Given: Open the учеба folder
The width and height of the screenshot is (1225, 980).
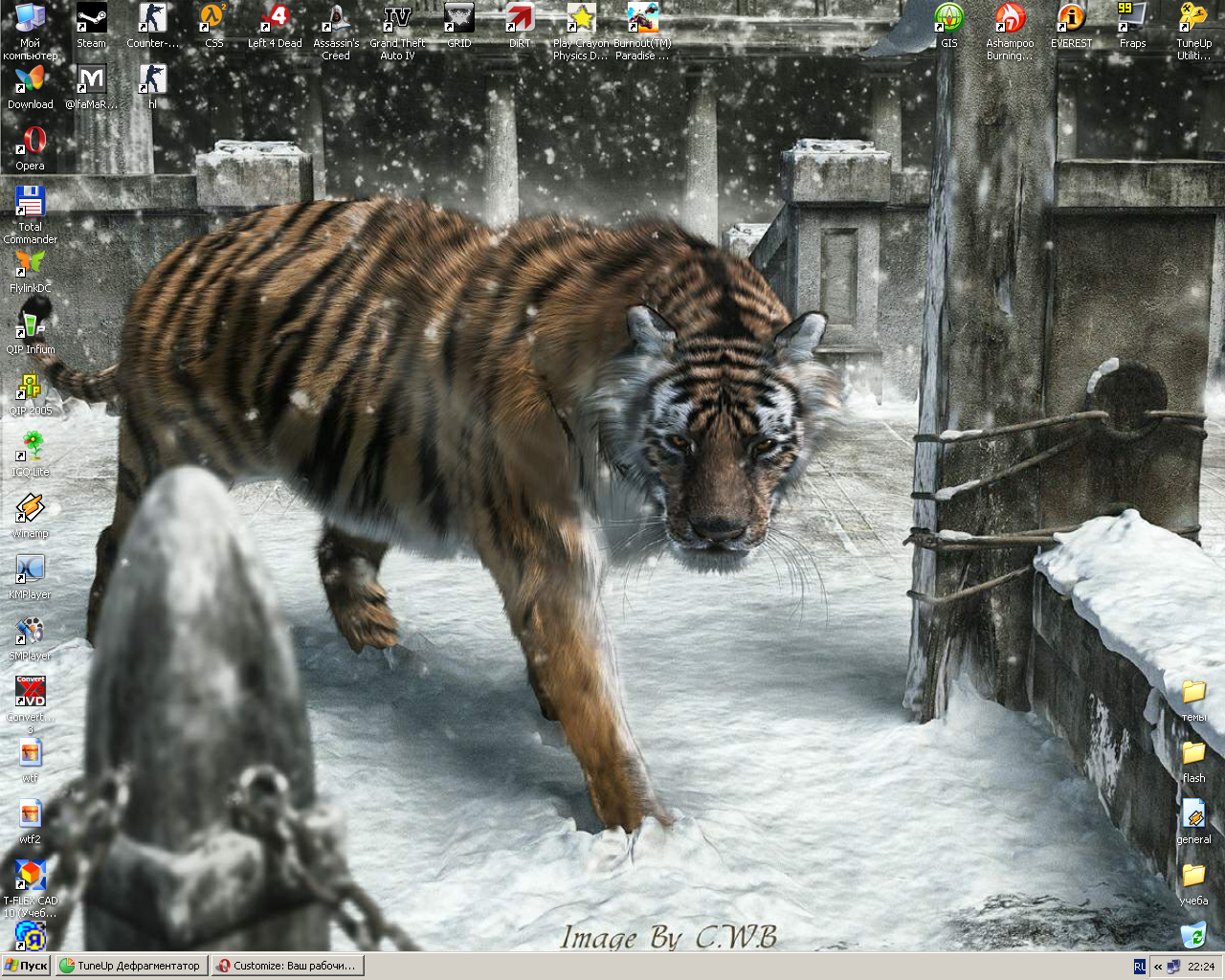Looking at the screenshot, I should [x=1193, y=883].
